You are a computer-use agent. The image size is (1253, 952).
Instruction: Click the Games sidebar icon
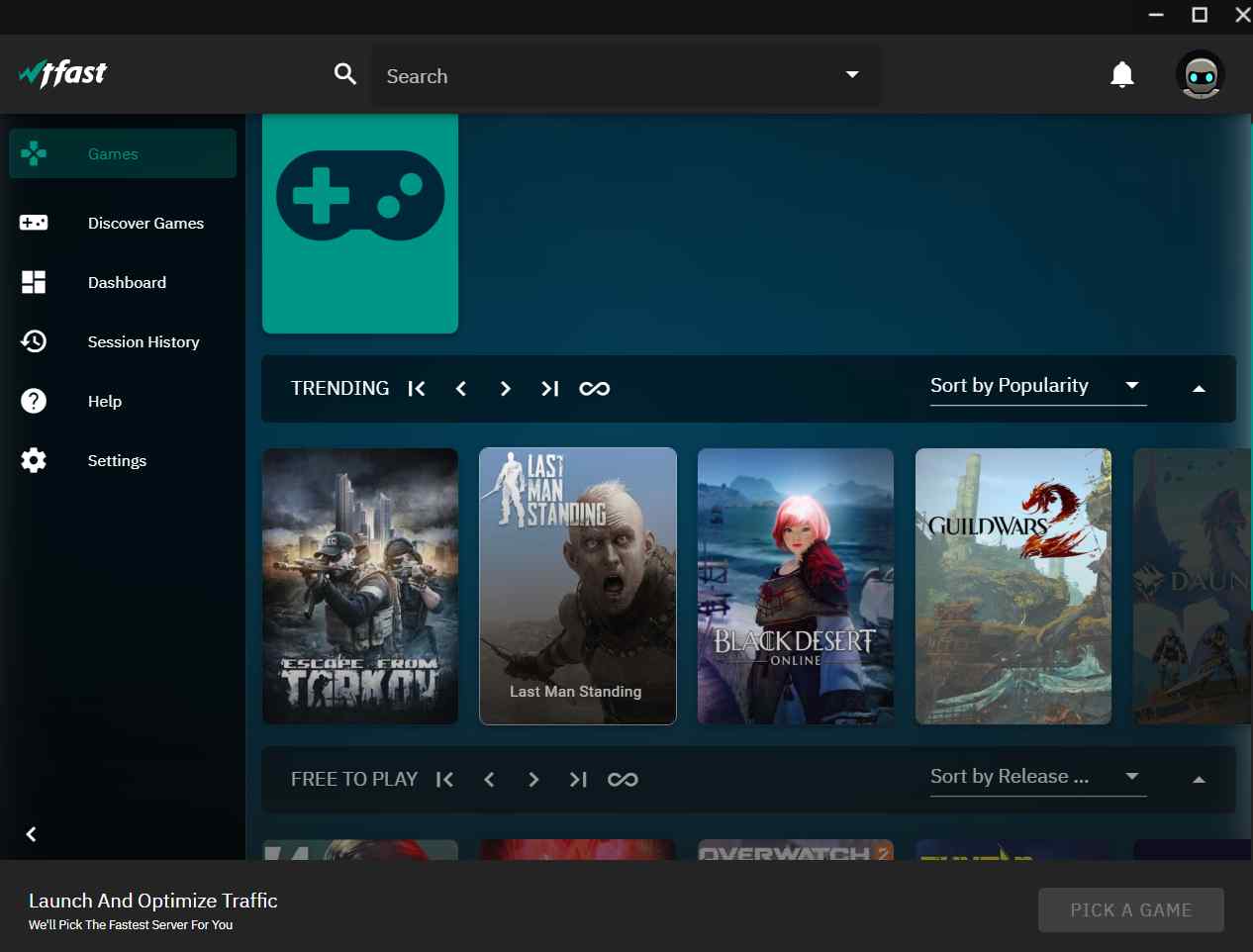34,153
